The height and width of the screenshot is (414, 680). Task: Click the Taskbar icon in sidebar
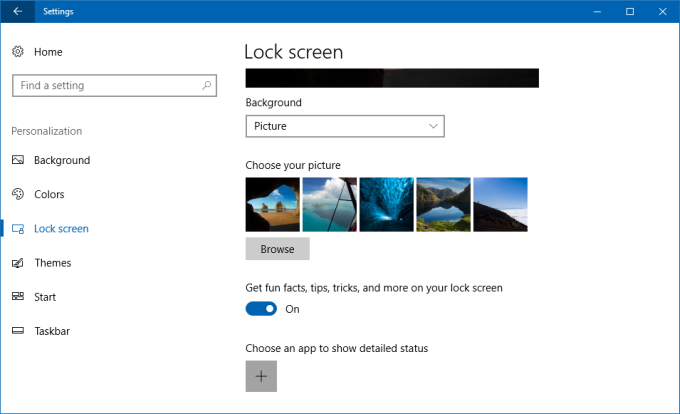click(18, 331)
